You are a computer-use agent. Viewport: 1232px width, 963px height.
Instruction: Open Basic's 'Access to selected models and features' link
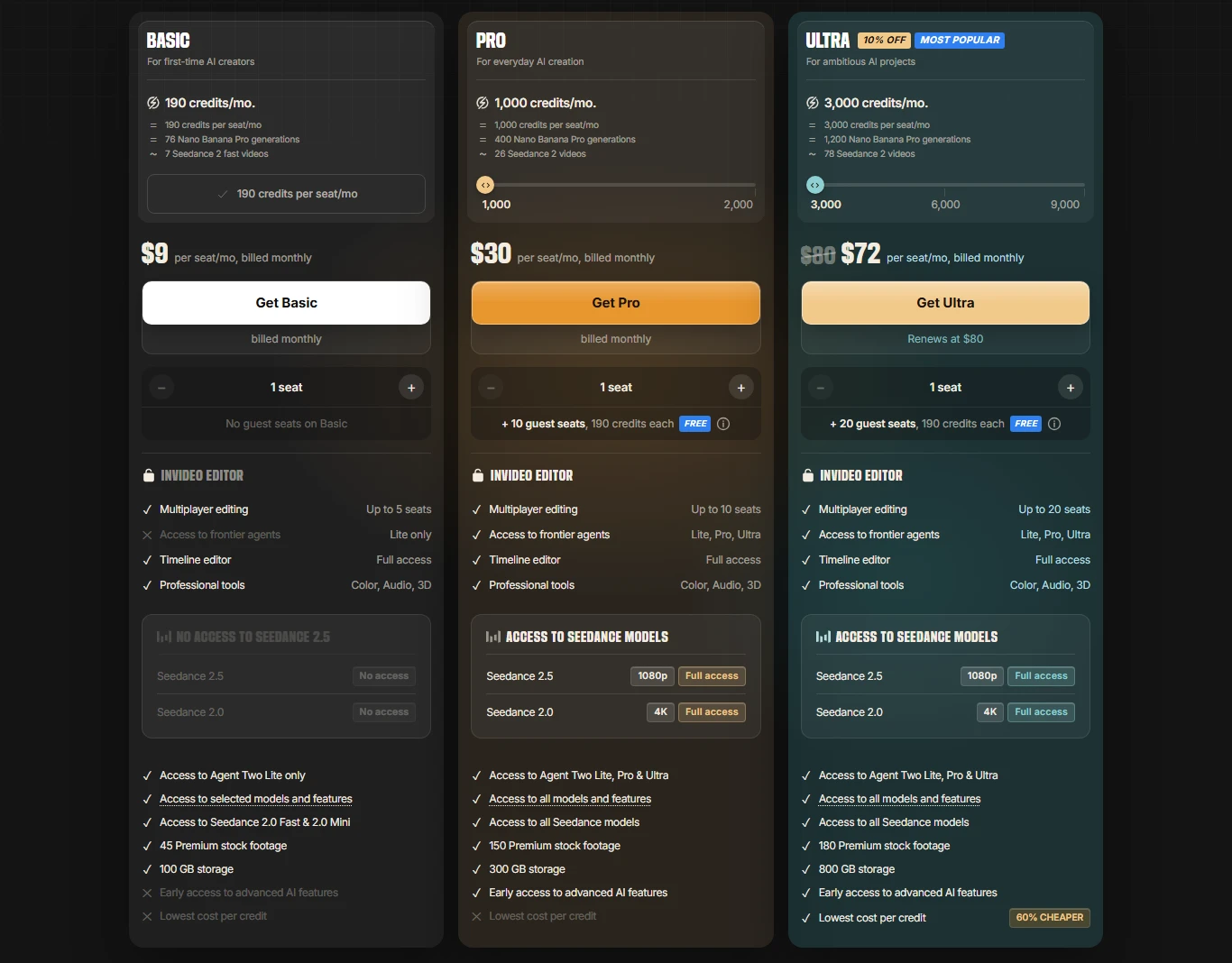pos(256,799)
